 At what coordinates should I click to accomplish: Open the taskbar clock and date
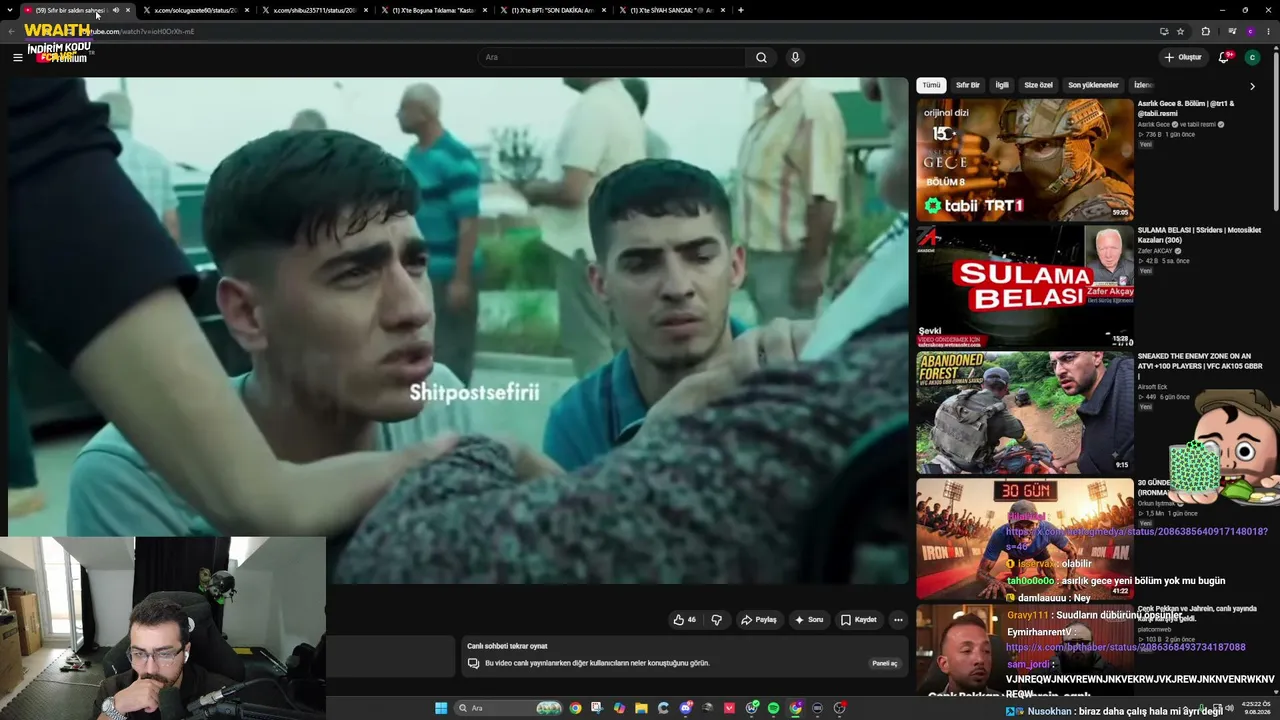1255,708
